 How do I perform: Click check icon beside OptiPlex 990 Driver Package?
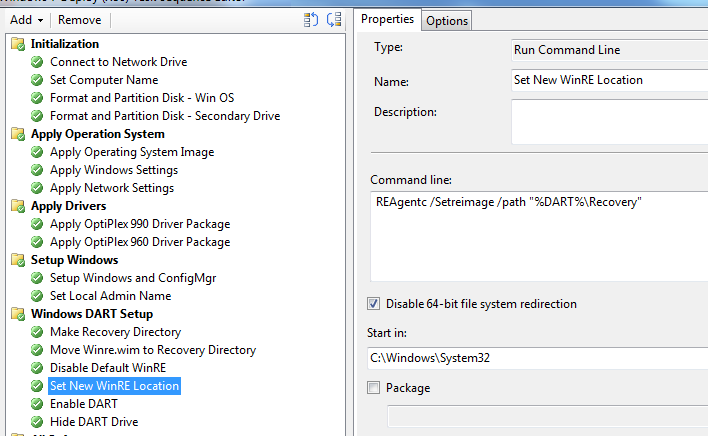tap(37, 224)
